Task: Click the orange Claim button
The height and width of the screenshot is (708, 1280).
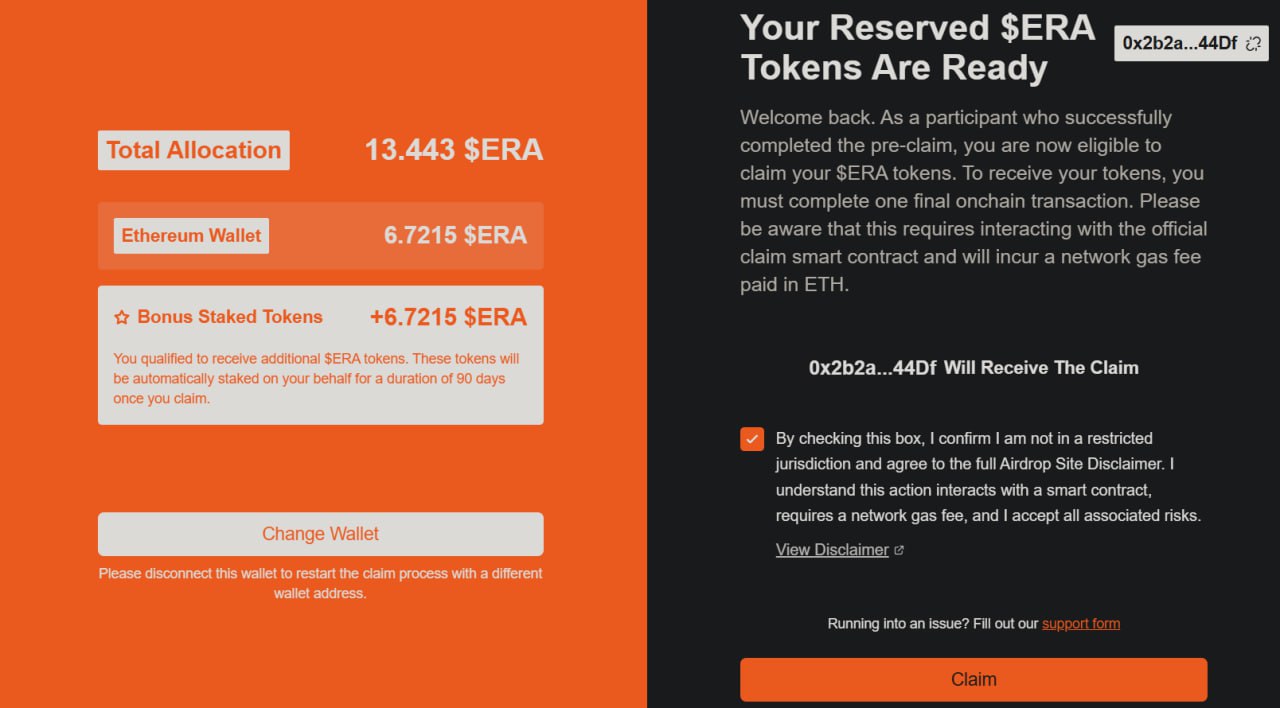Action: pos(973,680)
